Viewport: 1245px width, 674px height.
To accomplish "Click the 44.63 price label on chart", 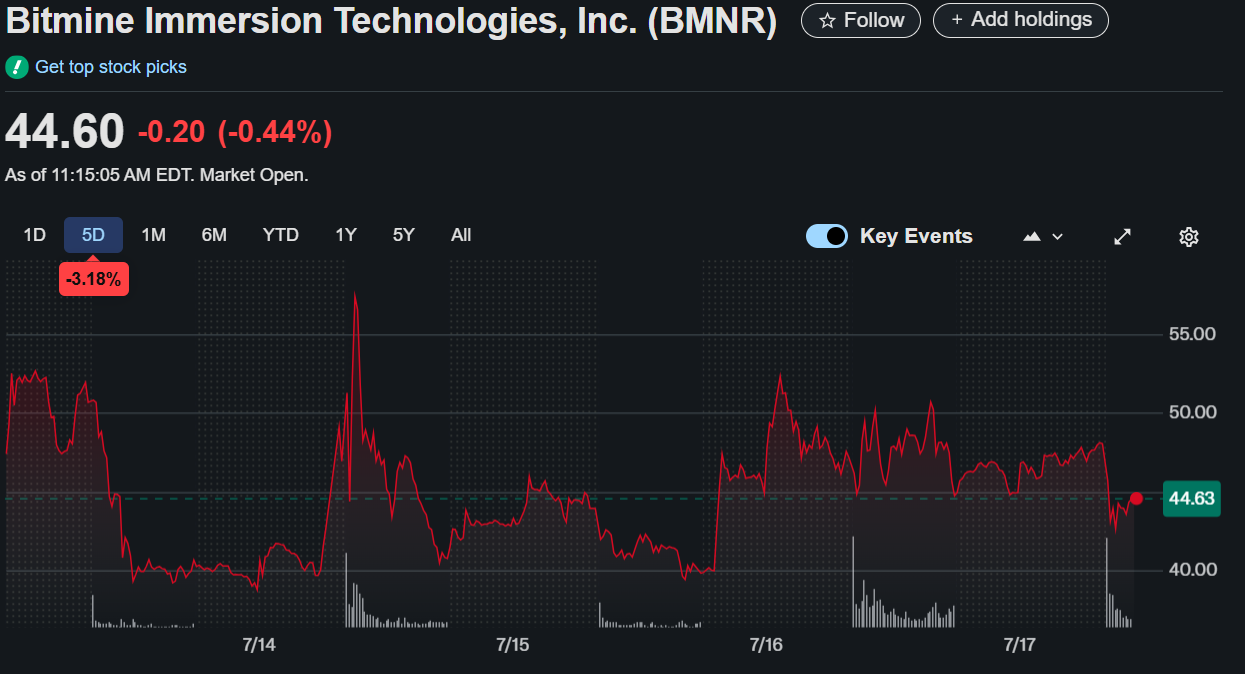I will [x=1191, y=499].
